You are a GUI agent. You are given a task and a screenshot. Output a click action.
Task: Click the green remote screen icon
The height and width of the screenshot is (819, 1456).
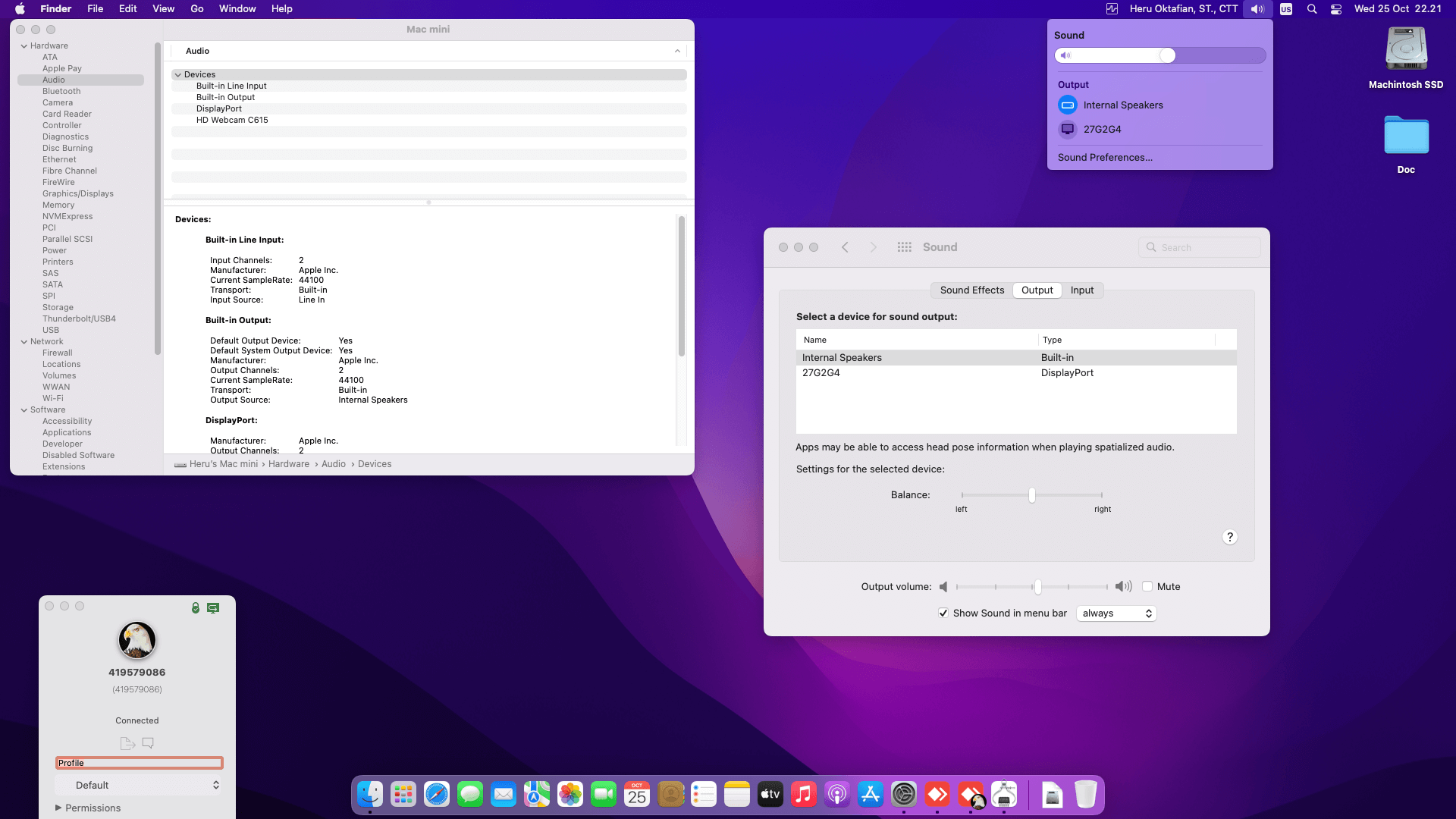coord(213,607)
